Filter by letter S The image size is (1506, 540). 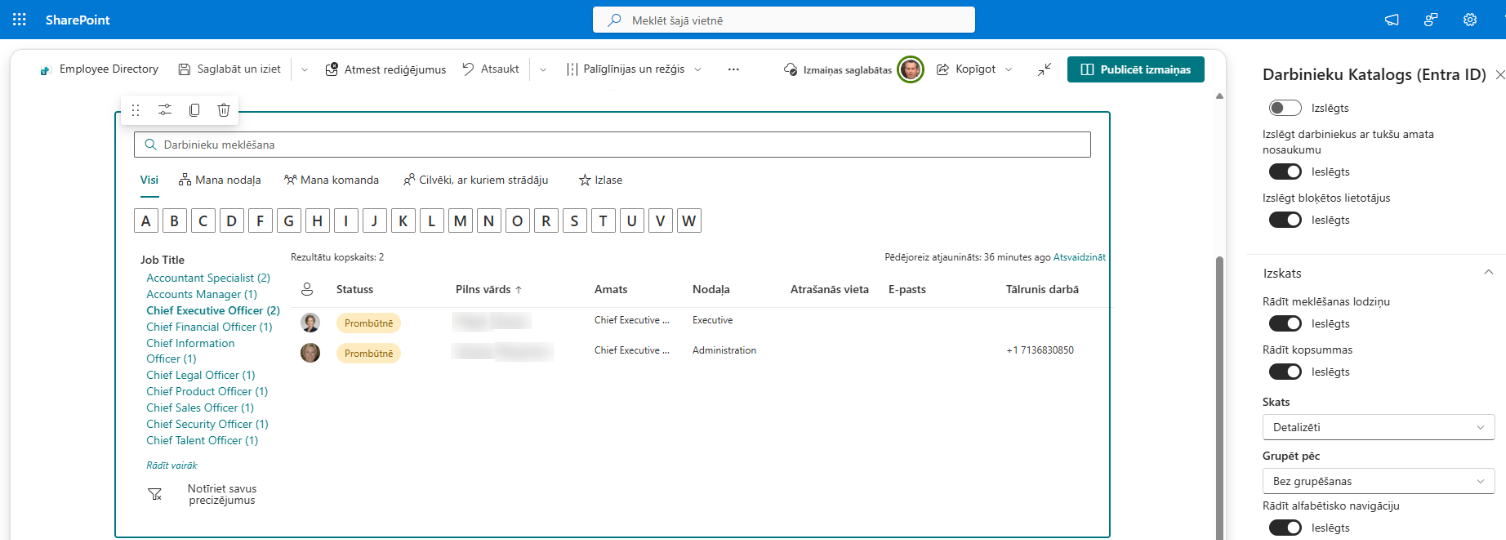tap(575, 221)
